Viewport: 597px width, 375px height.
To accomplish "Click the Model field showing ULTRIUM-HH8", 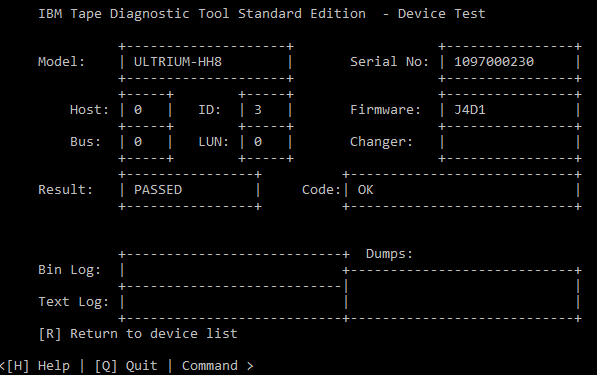I will point(206,62).
